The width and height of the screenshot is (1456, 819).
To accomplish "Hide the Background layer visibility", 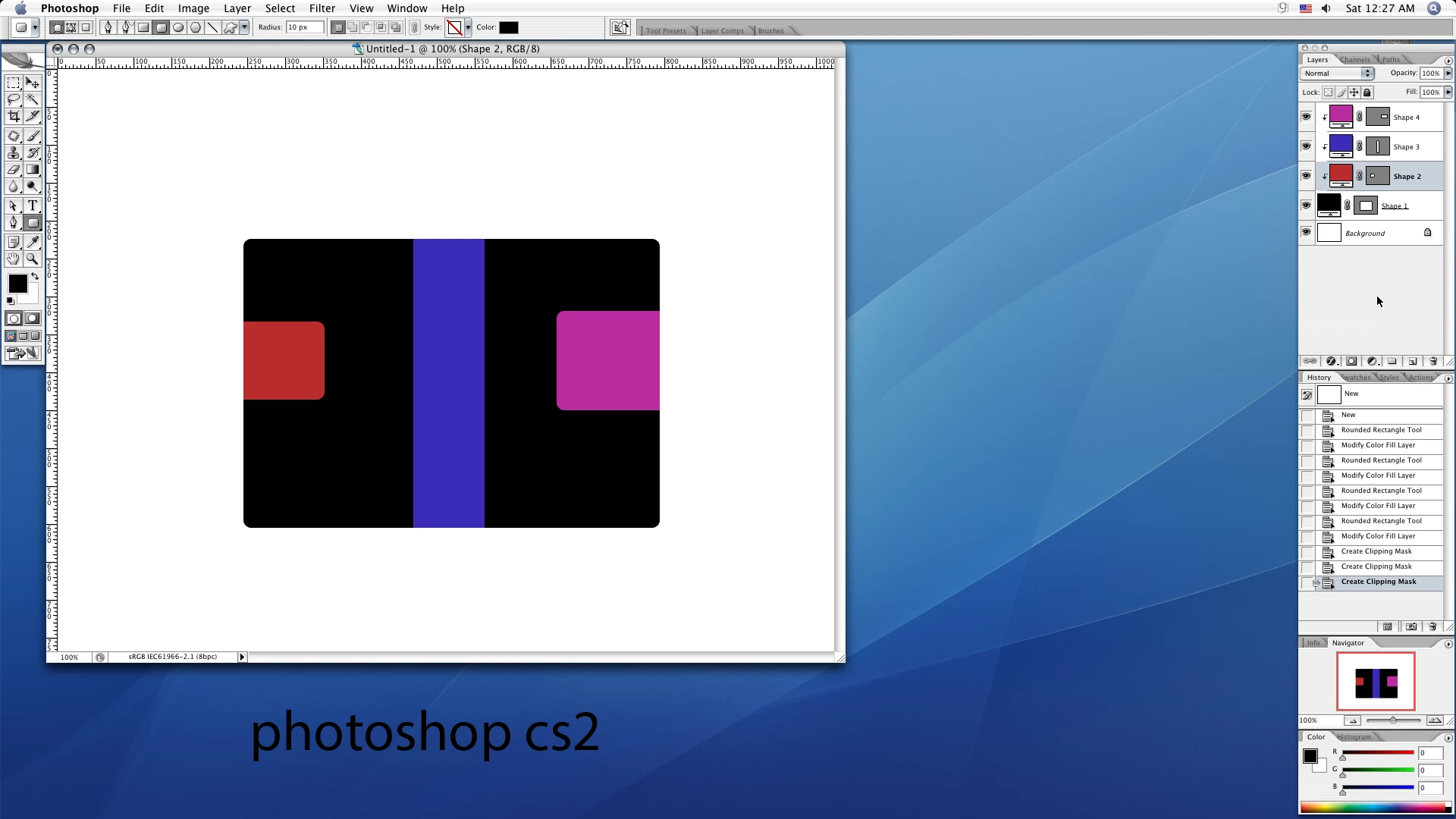I will (x=1306, y=233).
